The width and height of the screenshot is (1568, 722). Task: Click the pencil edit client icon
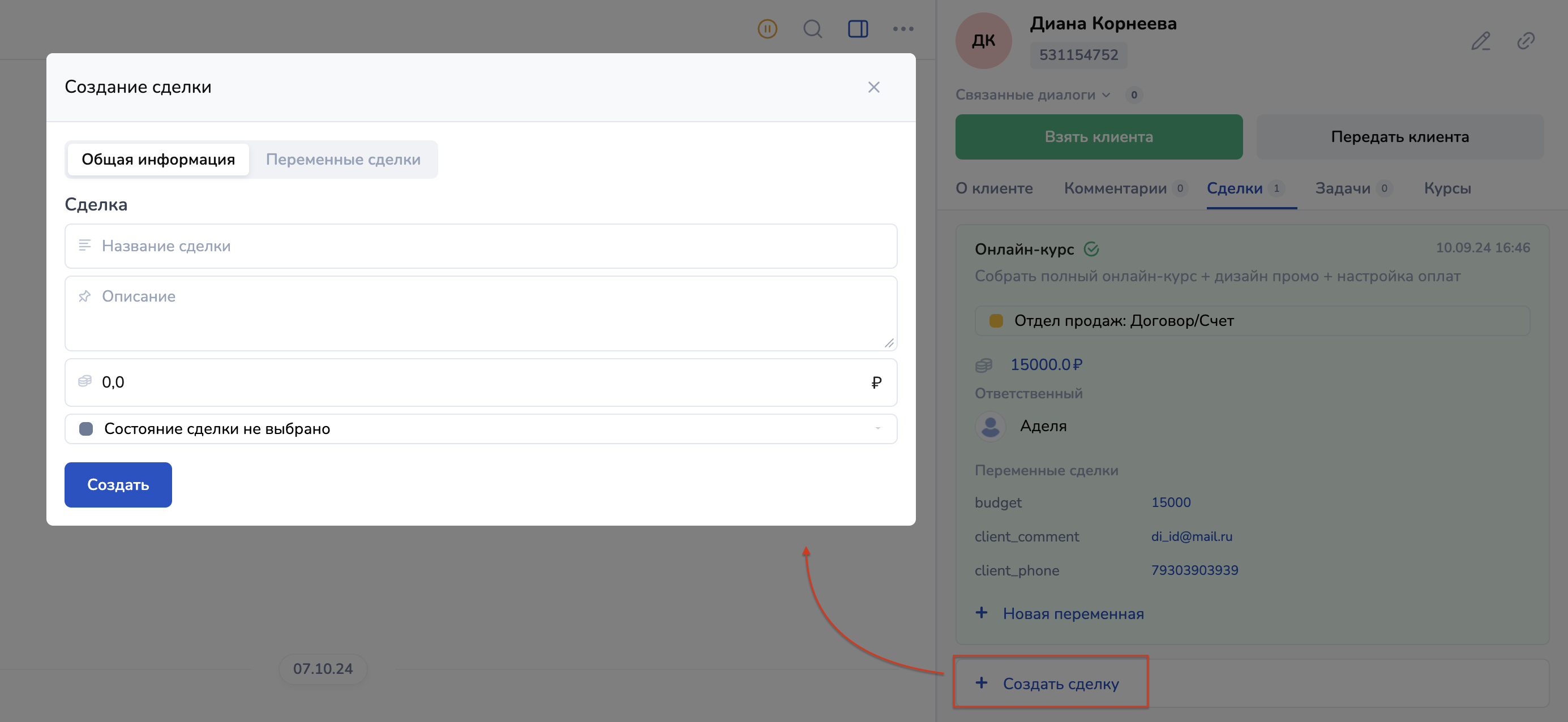click(x=1480, y=41)
